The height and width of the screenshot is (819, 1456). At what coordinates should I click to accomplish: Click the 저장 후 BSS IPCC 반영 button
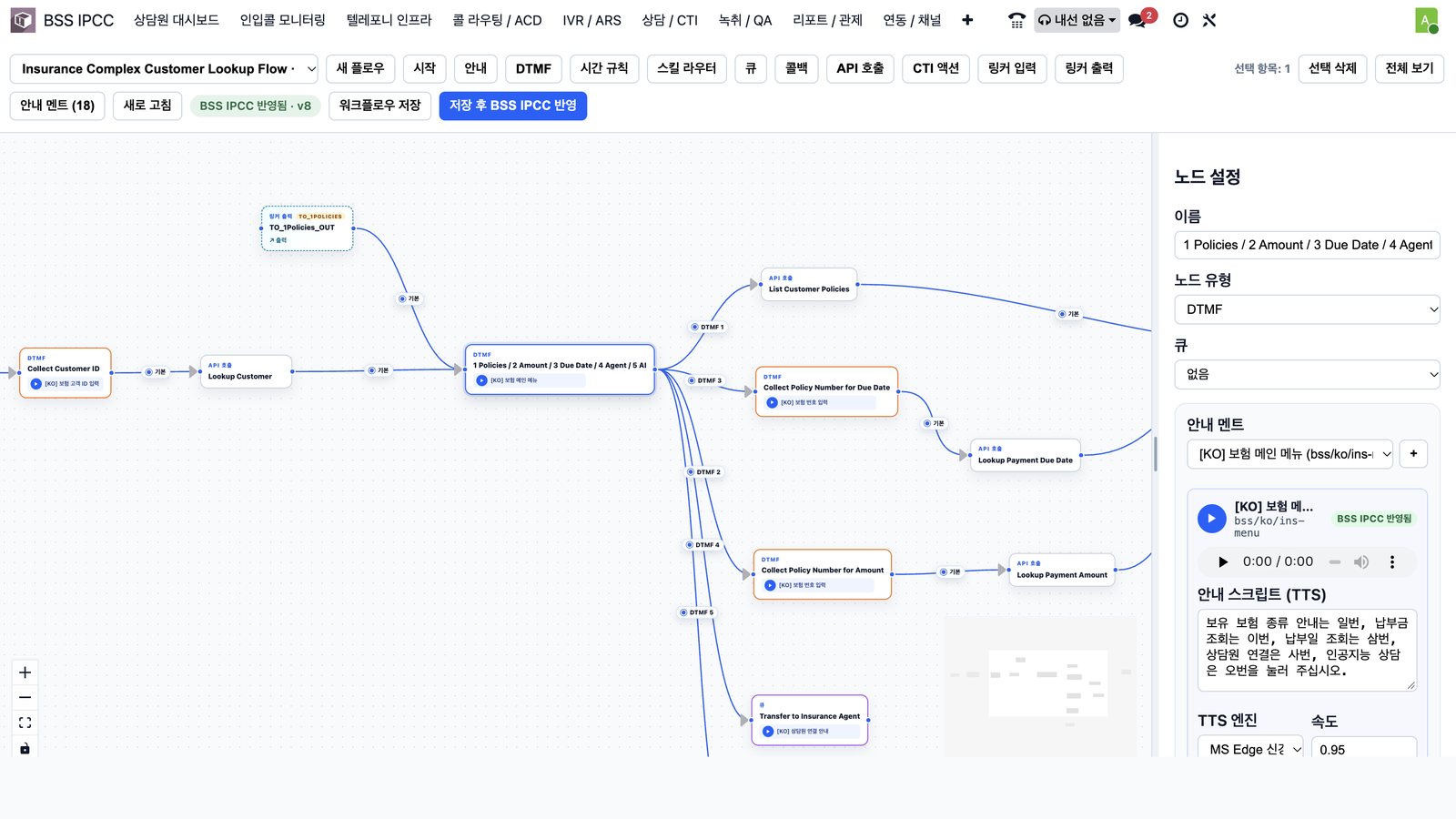pos(513,106)
